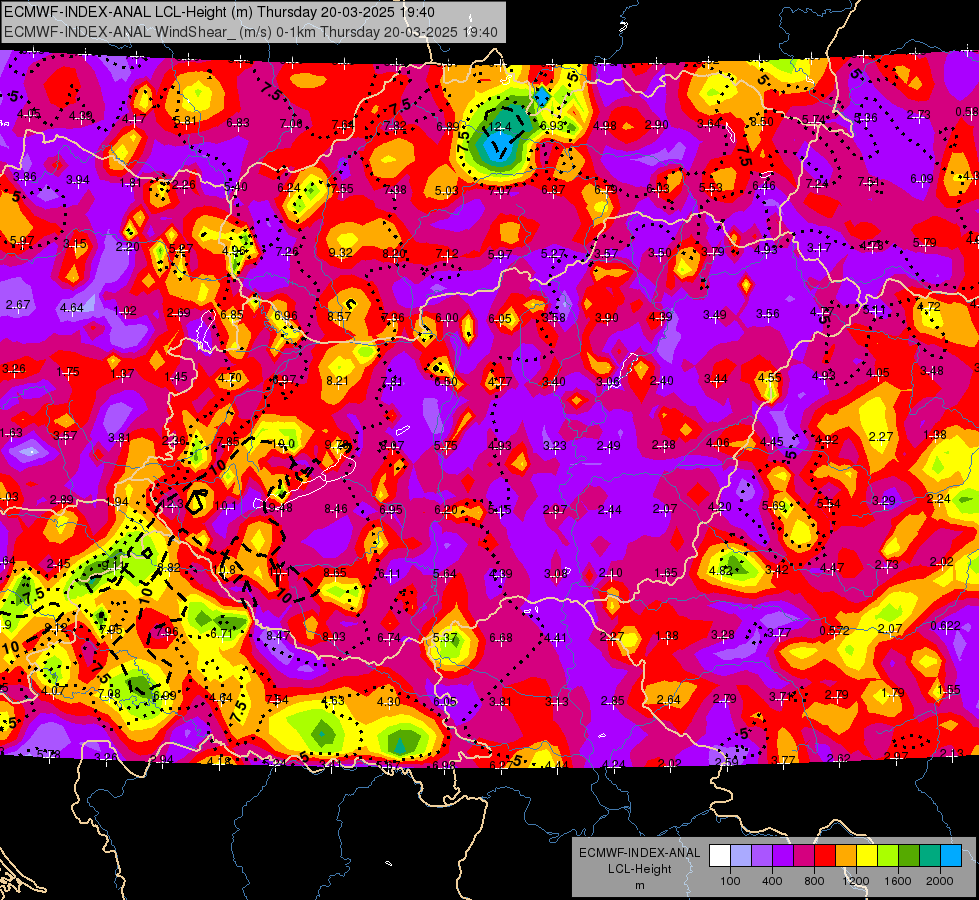Viewport: 979px width, 900px height.
Task: Click the 2.20 grid value
Action: click(127, 247)
